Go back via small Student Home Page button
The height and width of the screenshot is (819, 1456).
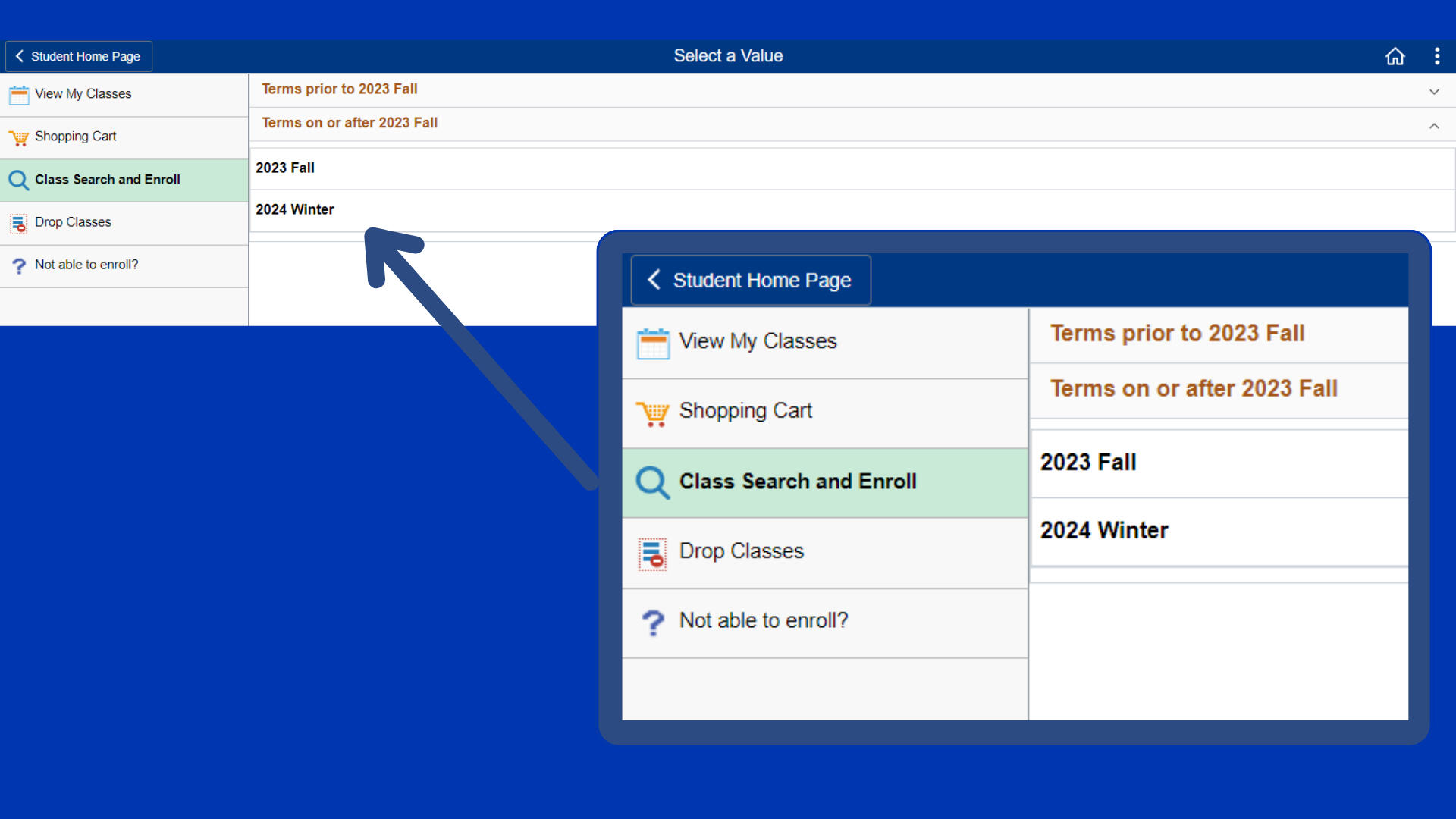click(x=79, y=56)
